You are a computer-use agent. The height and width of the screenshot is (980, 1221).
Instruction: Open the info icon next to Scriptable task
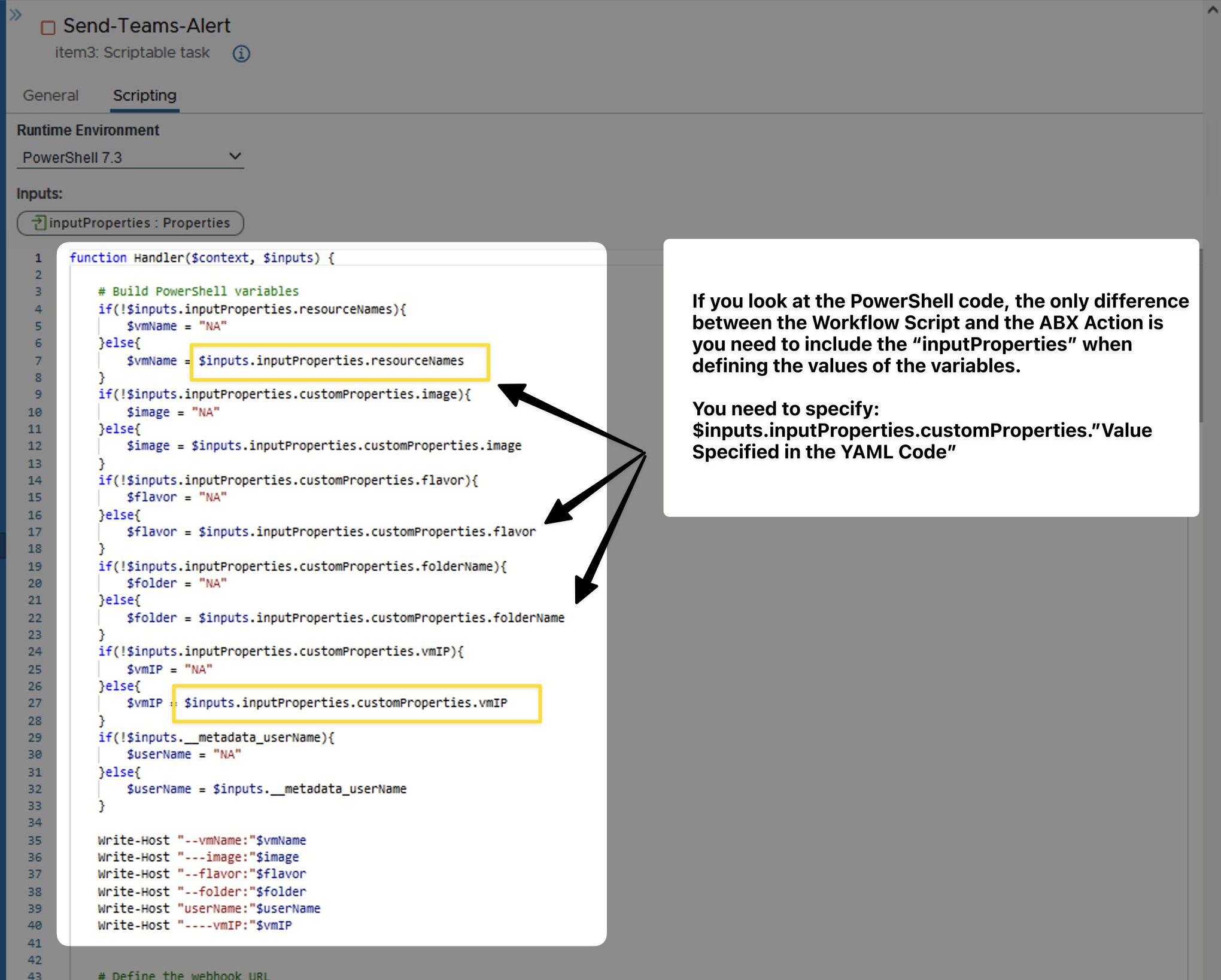[241, 54]
